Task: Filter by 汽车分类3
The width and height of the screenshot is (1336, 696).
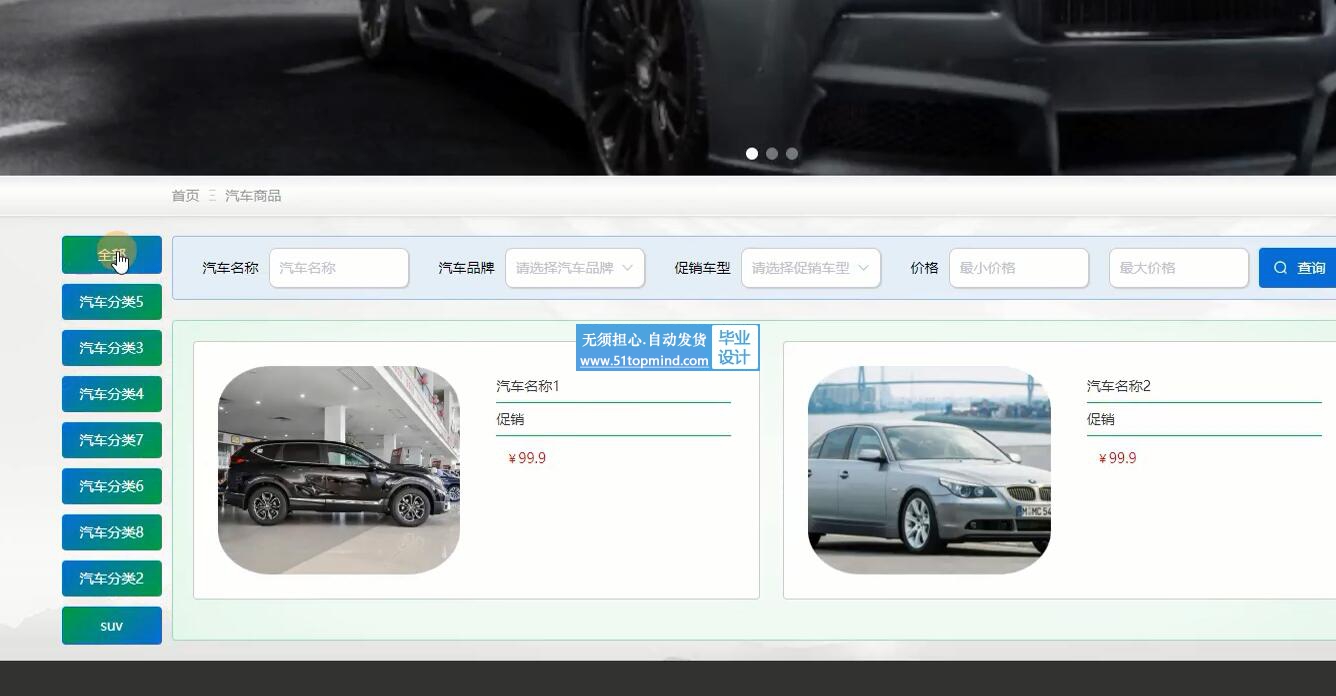Action: (112, 348)
